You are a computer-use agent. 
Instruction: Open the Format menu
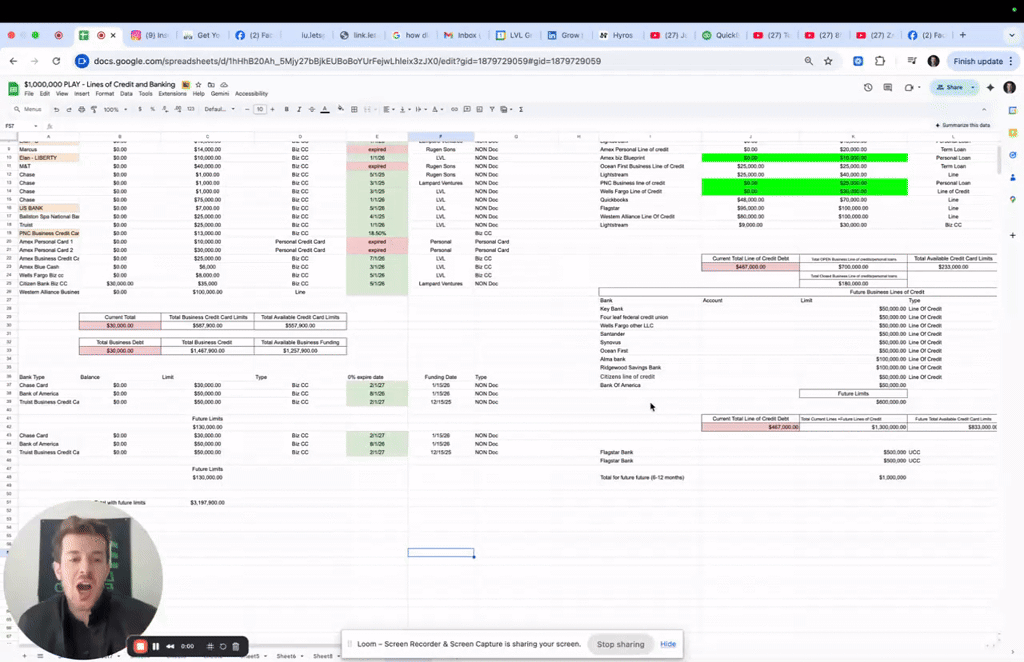[104, 94]
